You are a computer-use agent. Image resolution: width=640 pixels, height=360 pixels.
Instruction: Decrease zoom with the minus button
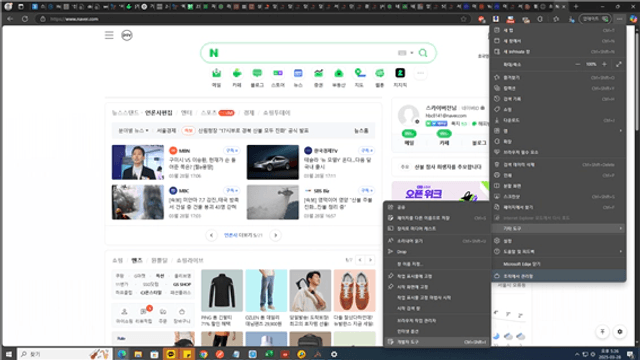click(578, 64)
